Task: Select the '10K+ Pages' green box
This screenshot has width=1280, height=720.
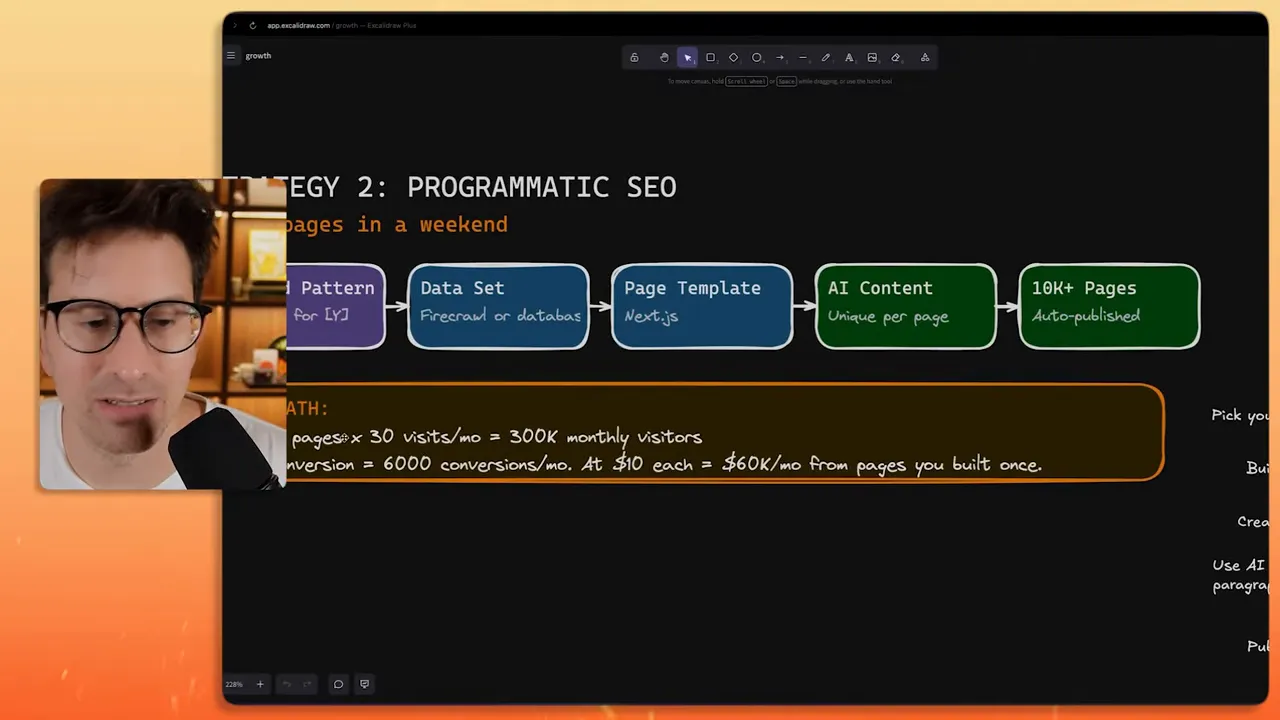Action: point(1109,306)
